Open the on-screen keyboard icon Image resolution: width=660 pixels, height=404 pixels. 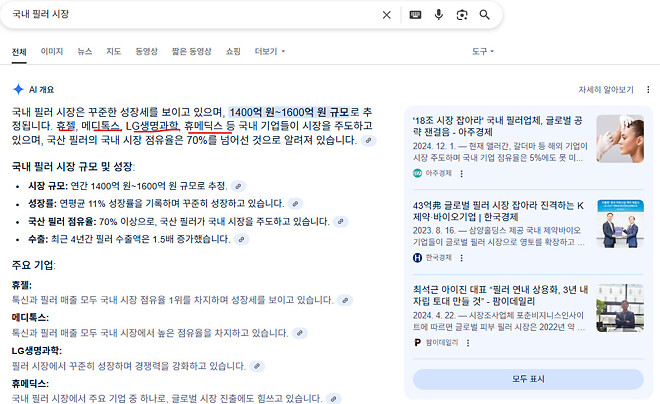(415, 15)
